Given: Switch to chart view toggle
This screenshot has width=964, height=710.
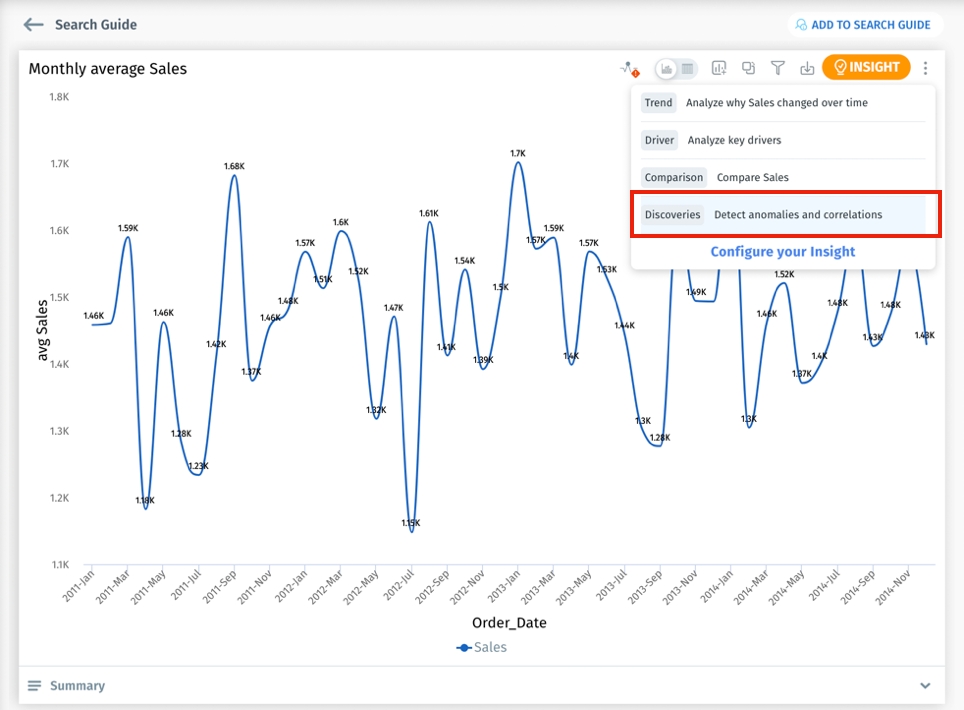Looking at the screenshot, I should [x=667, y=68].
